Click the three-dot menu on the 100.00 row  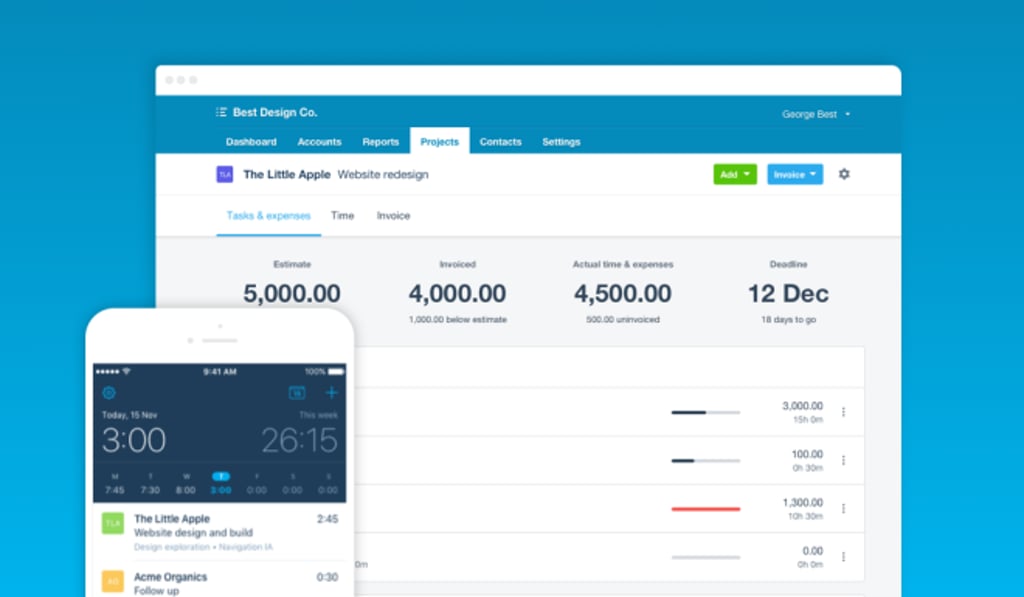coord(843,460)
